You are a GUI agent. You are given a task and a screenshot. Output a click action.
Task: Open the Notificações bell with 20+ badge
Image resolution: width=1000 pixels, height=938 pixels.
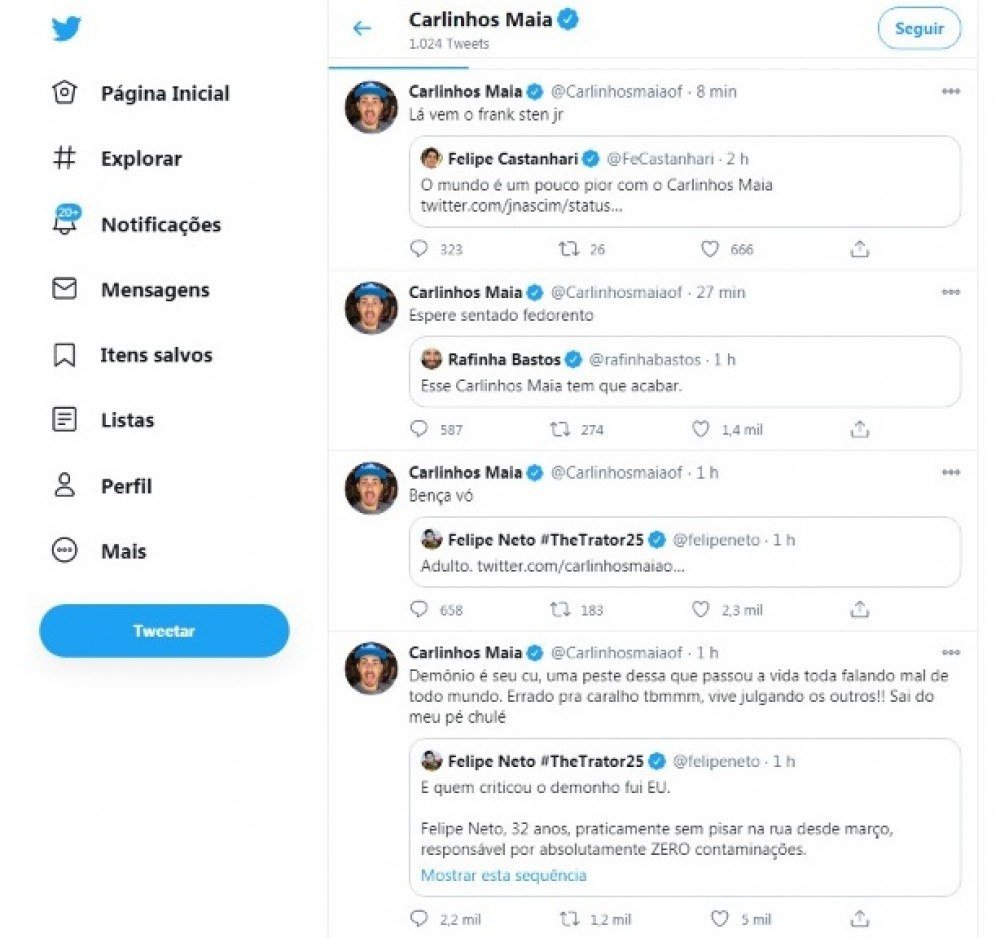click(66, 221)
